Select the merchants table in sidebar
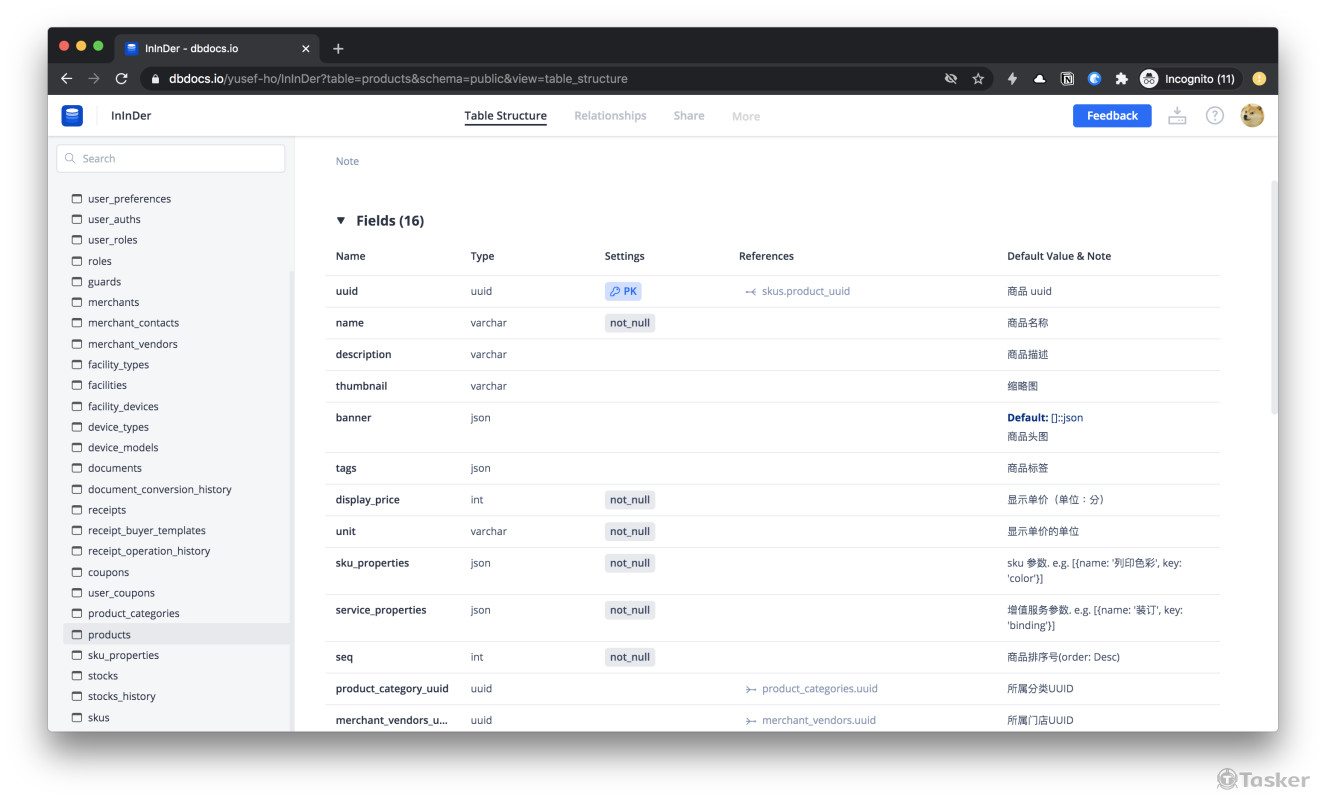1326x800 pixels. pos(113,302)
